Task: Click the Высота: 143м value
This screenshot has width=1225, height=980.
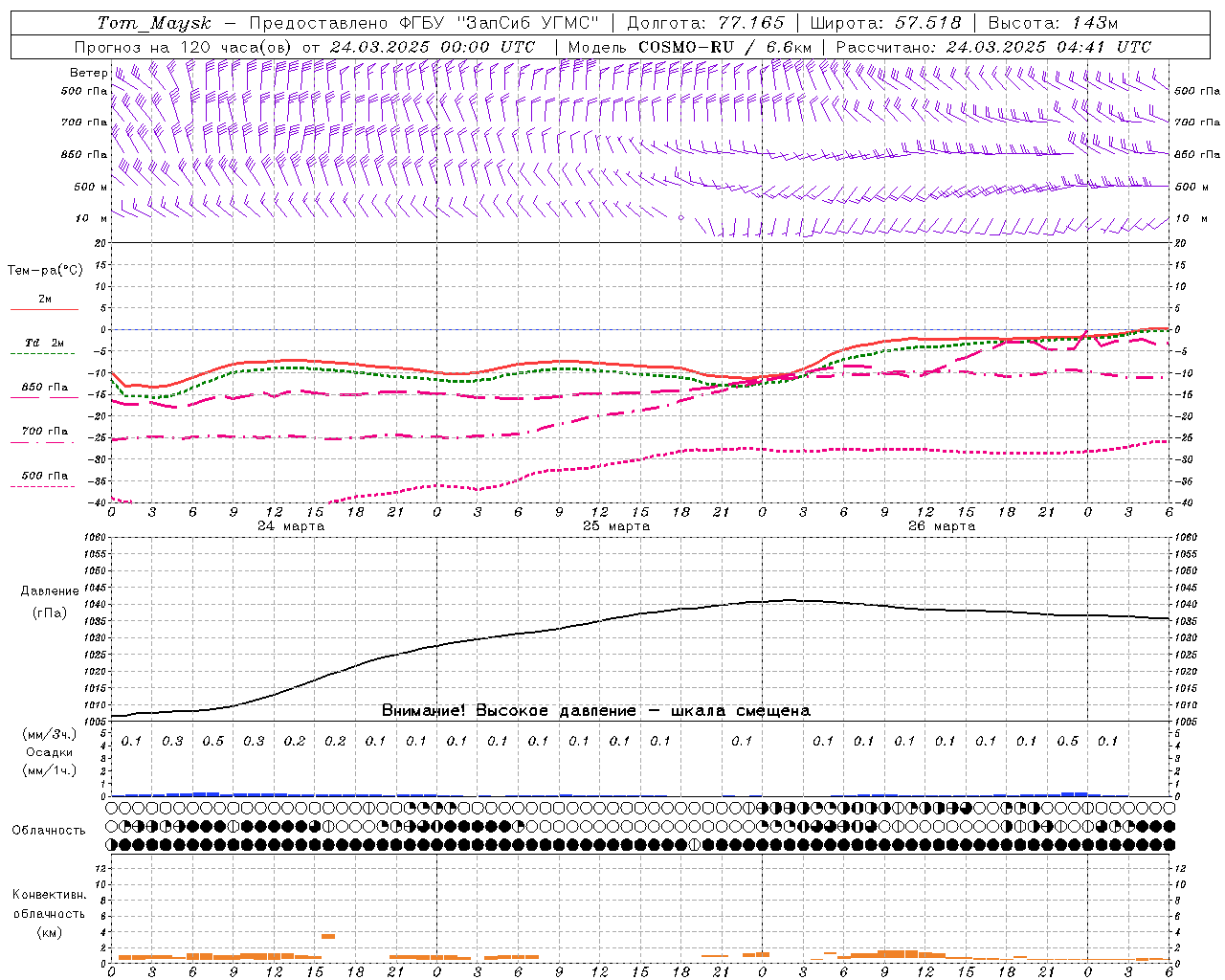Action: click(x=1054, y=23)
